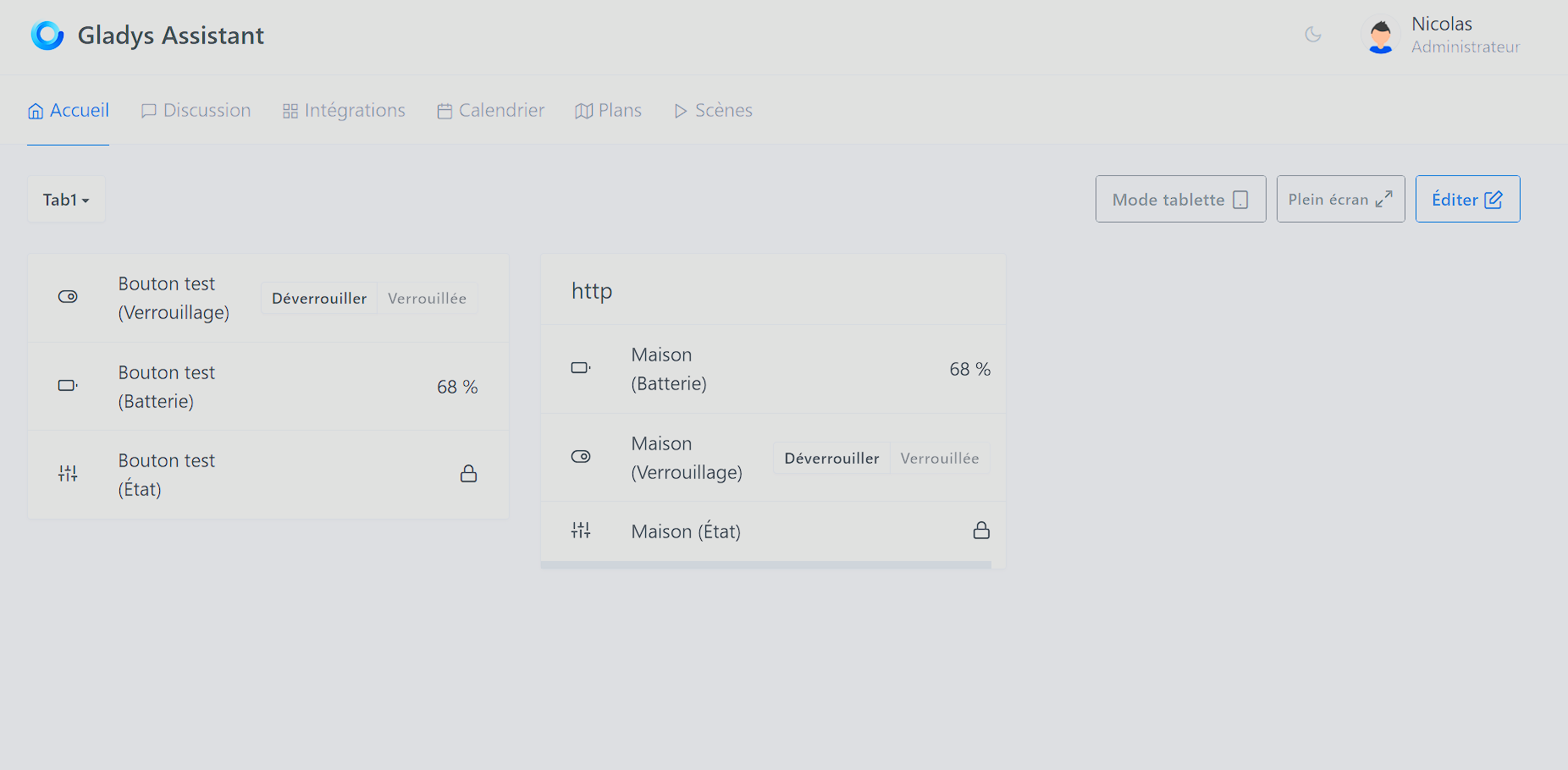Click the battery icon beside Maison (Batterie)

point(581,368)
